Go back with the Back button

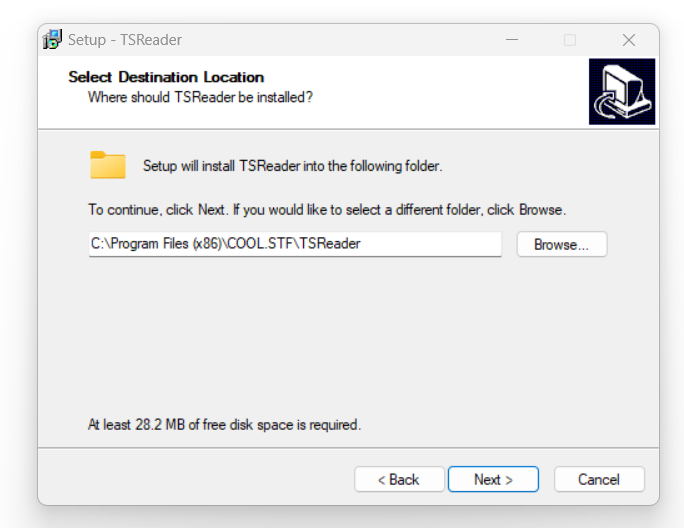(399, 479)
